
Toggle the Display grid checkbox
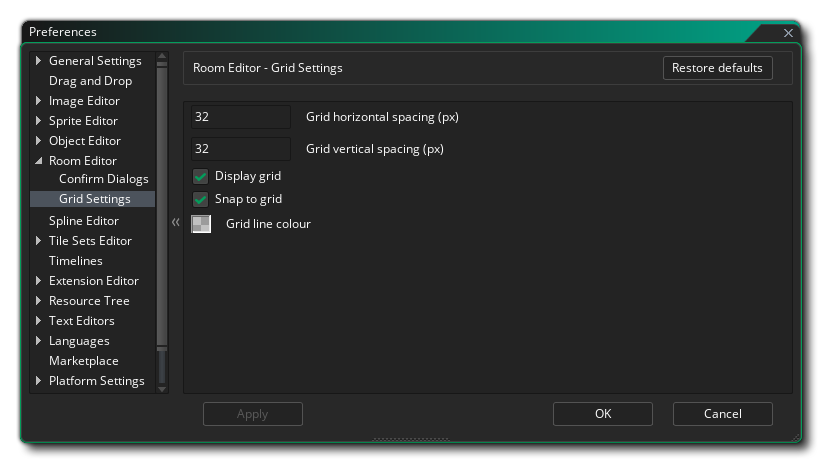201,176
